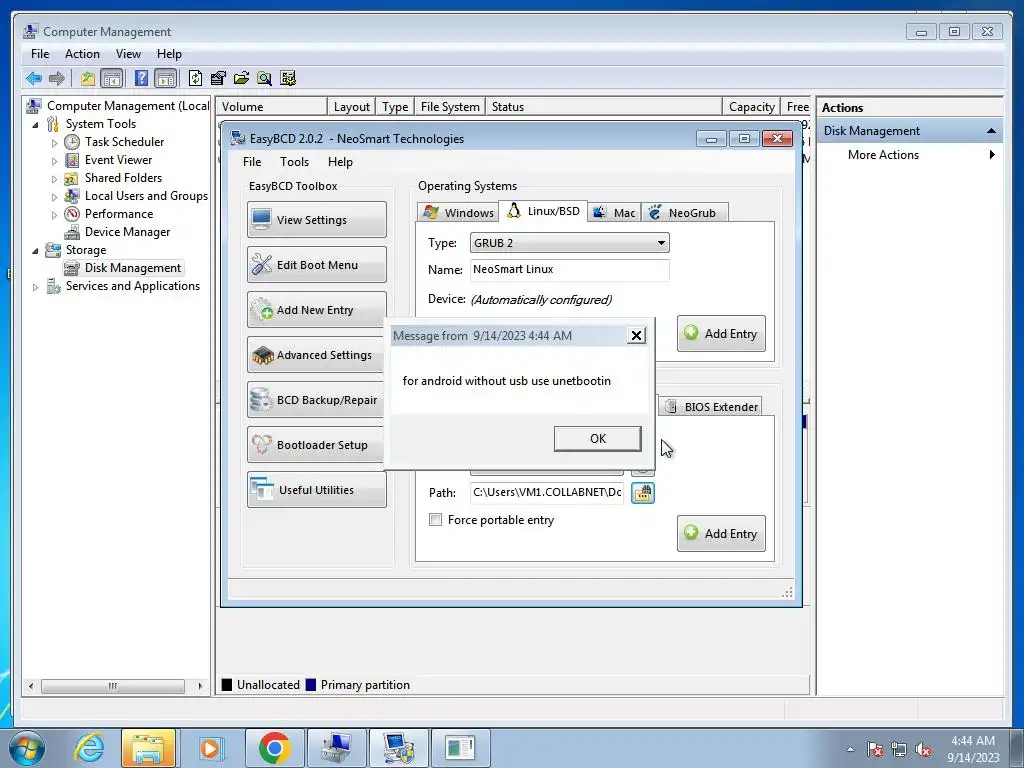Open Windows Explorer from the taskbar
Screen dimensions: 1024x768
pos(148,748)
